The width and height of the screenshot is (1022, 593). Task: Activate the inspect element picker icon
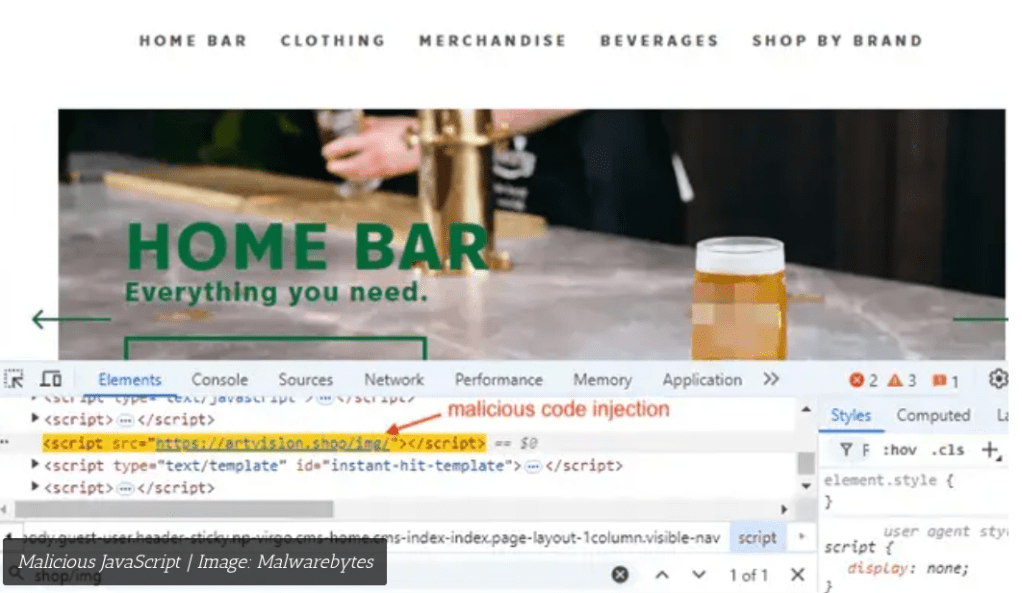pos(14,379)
